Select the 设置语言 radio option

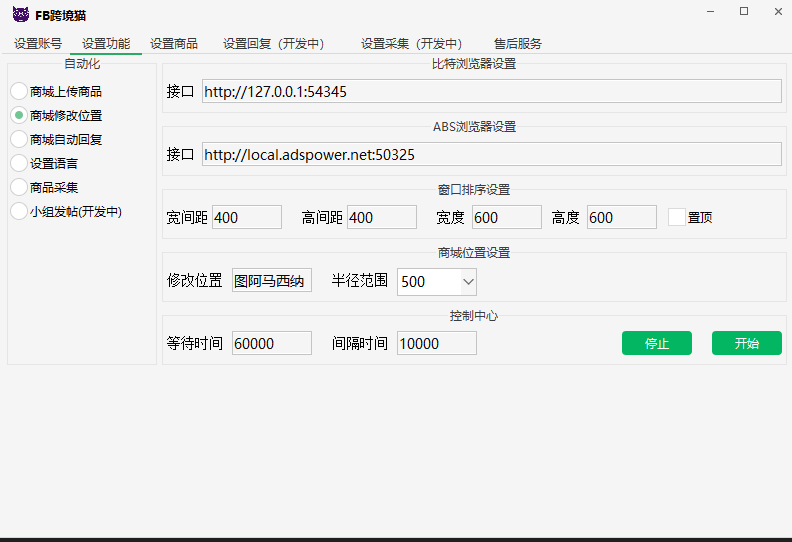[x=19, y=163]
